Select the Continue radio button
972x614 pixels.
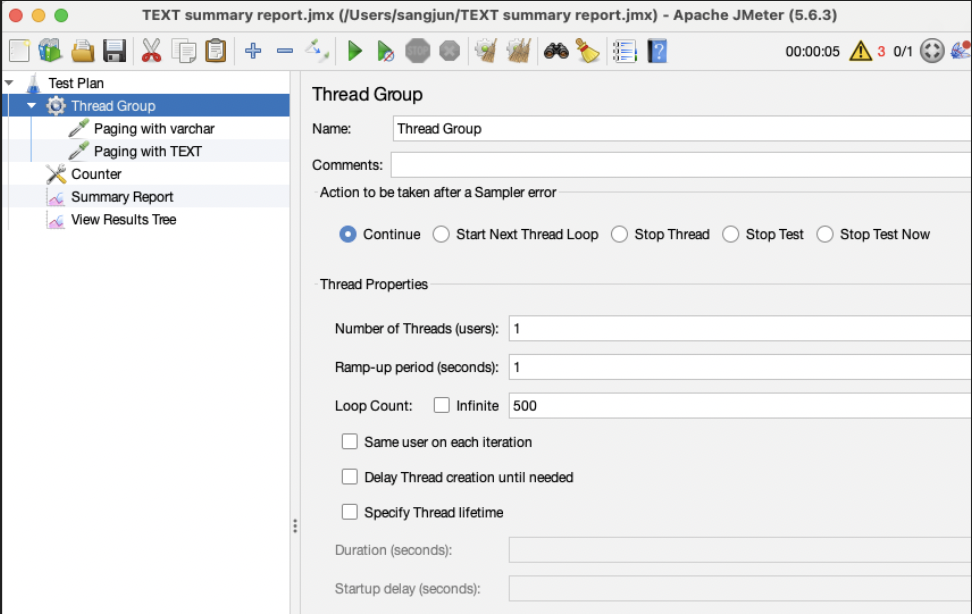[x=348, y=234]
